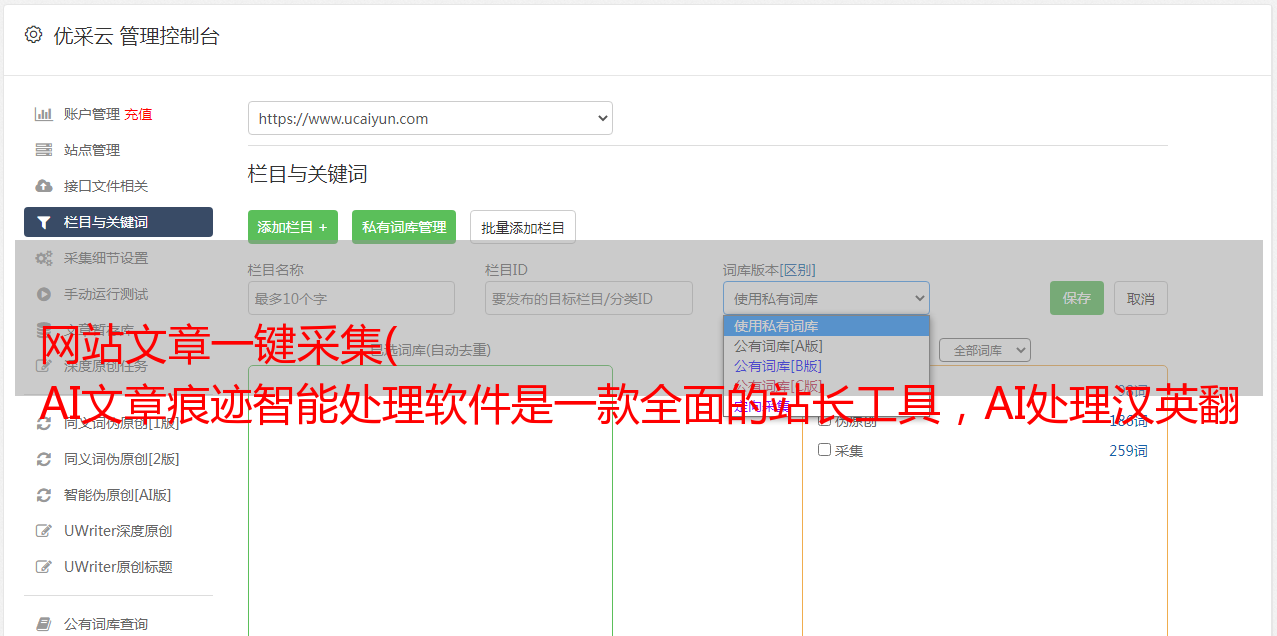Click the 批量添加栏目 button
The image size is (1277, 636).
pos(523,227)
